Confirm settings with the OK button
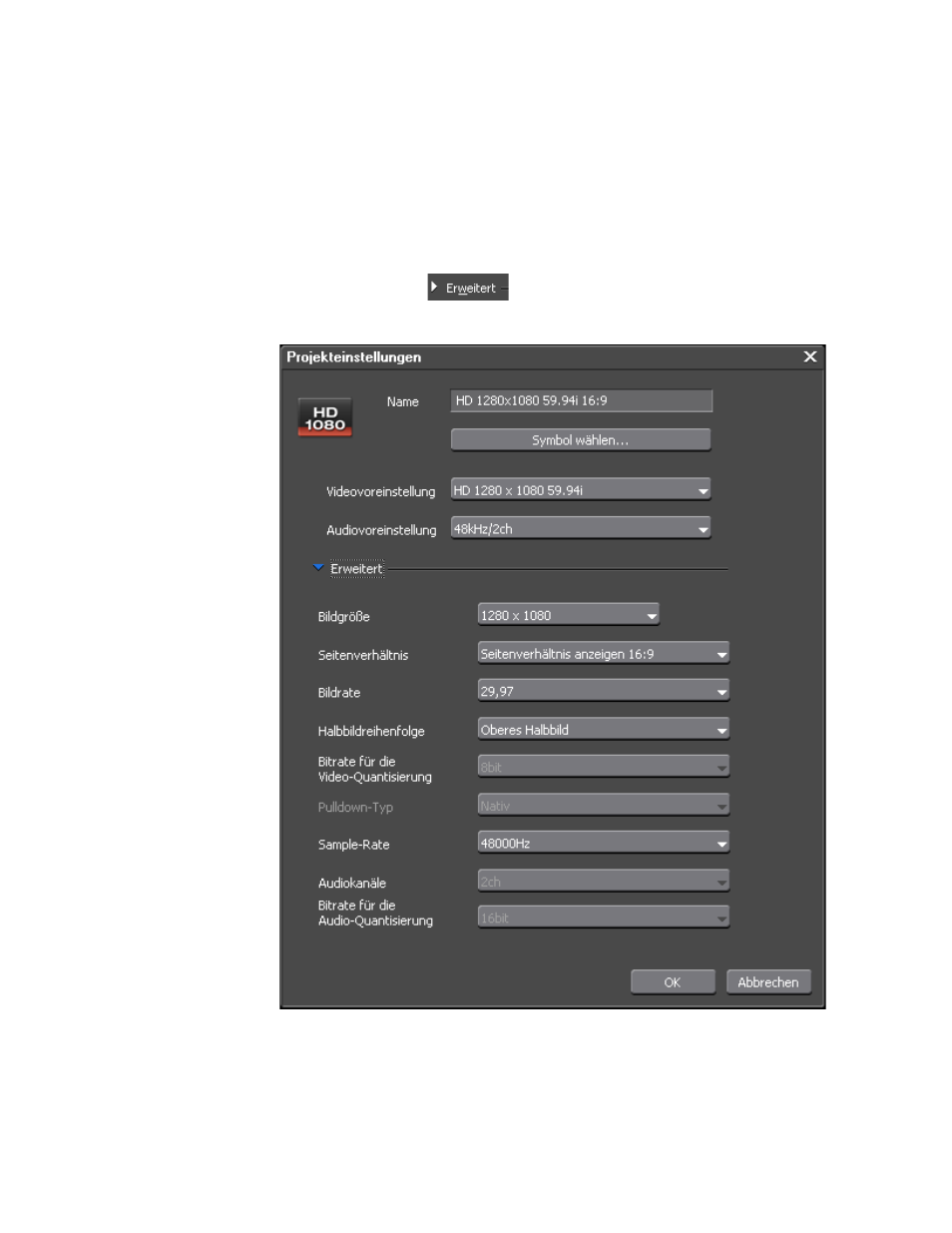The image size is (952, 1233). point(673,982)
